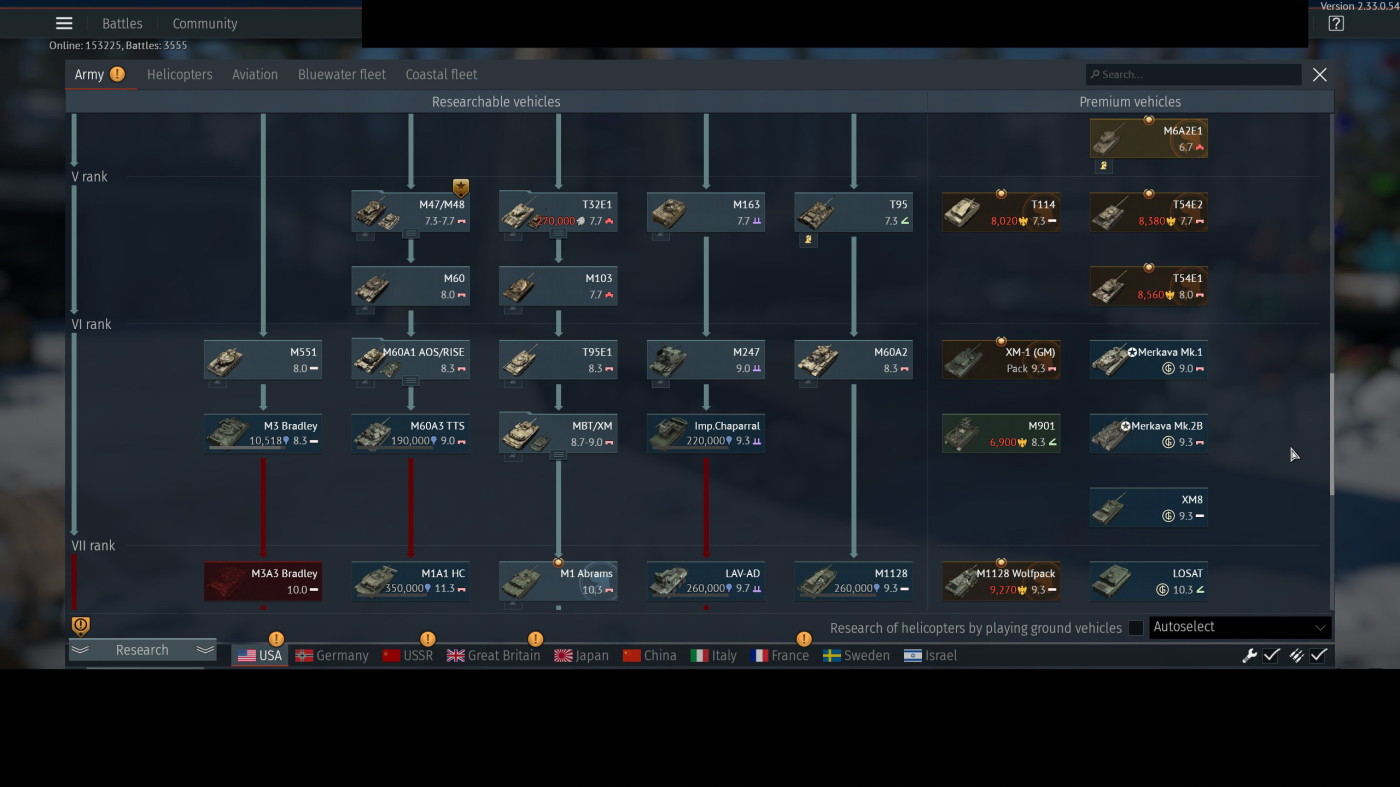Select the M1 Abrams thumbnail
Screen dimensions: 1400x787
[521, 582]
